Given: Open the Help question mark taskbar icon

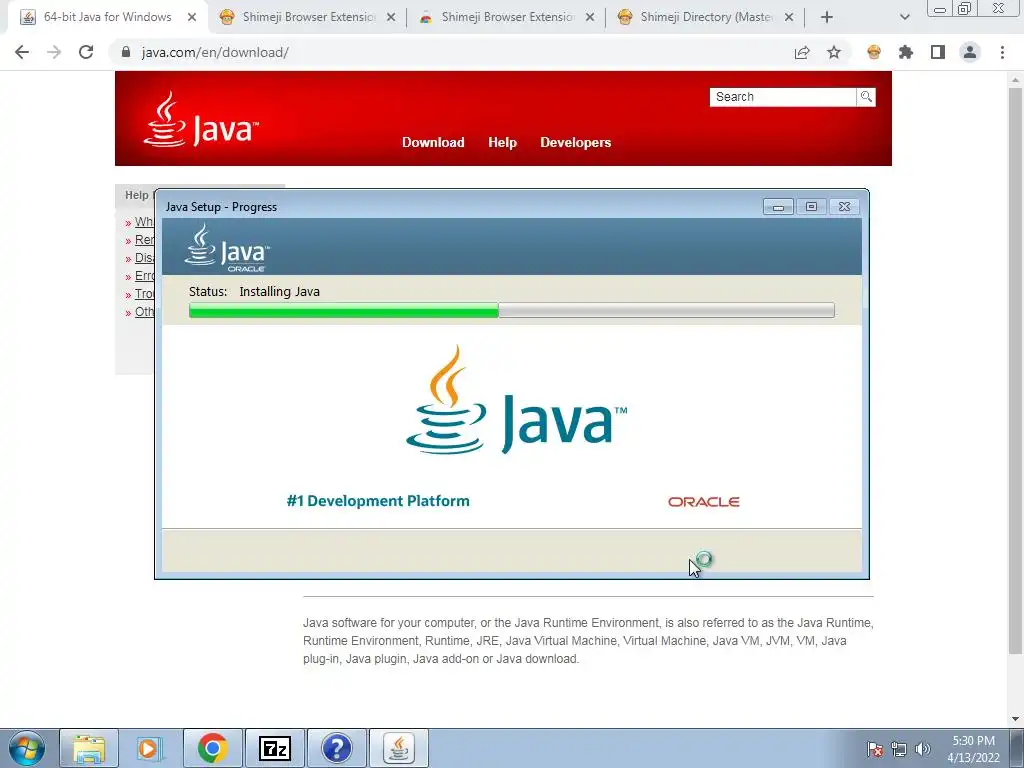Looking at the screenshot, I should [x=336, y=748].
